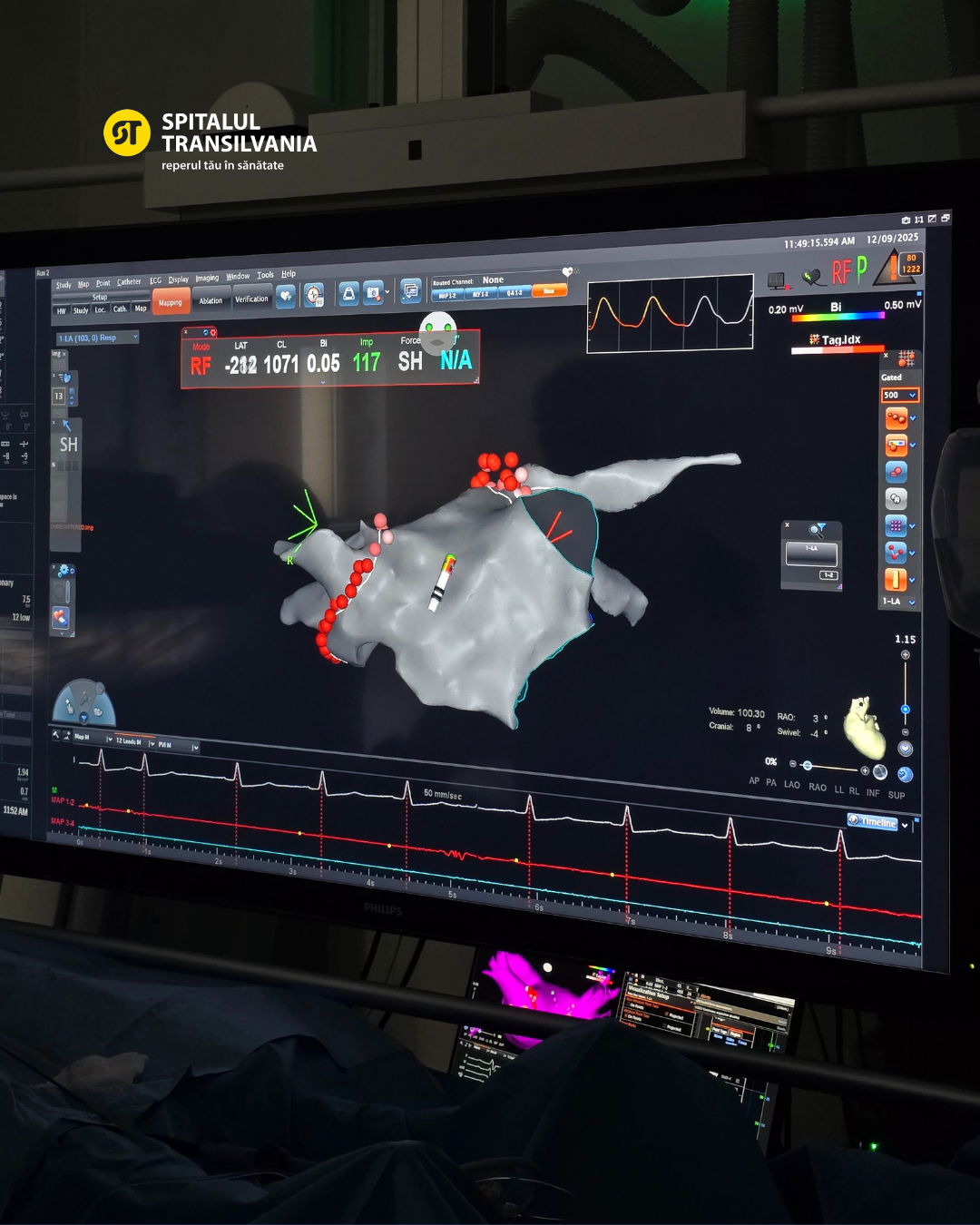Screen dimensions: 980x1225
Task: Open the Imaging menu
Action: pyautogui.click(x=207, y=279)
